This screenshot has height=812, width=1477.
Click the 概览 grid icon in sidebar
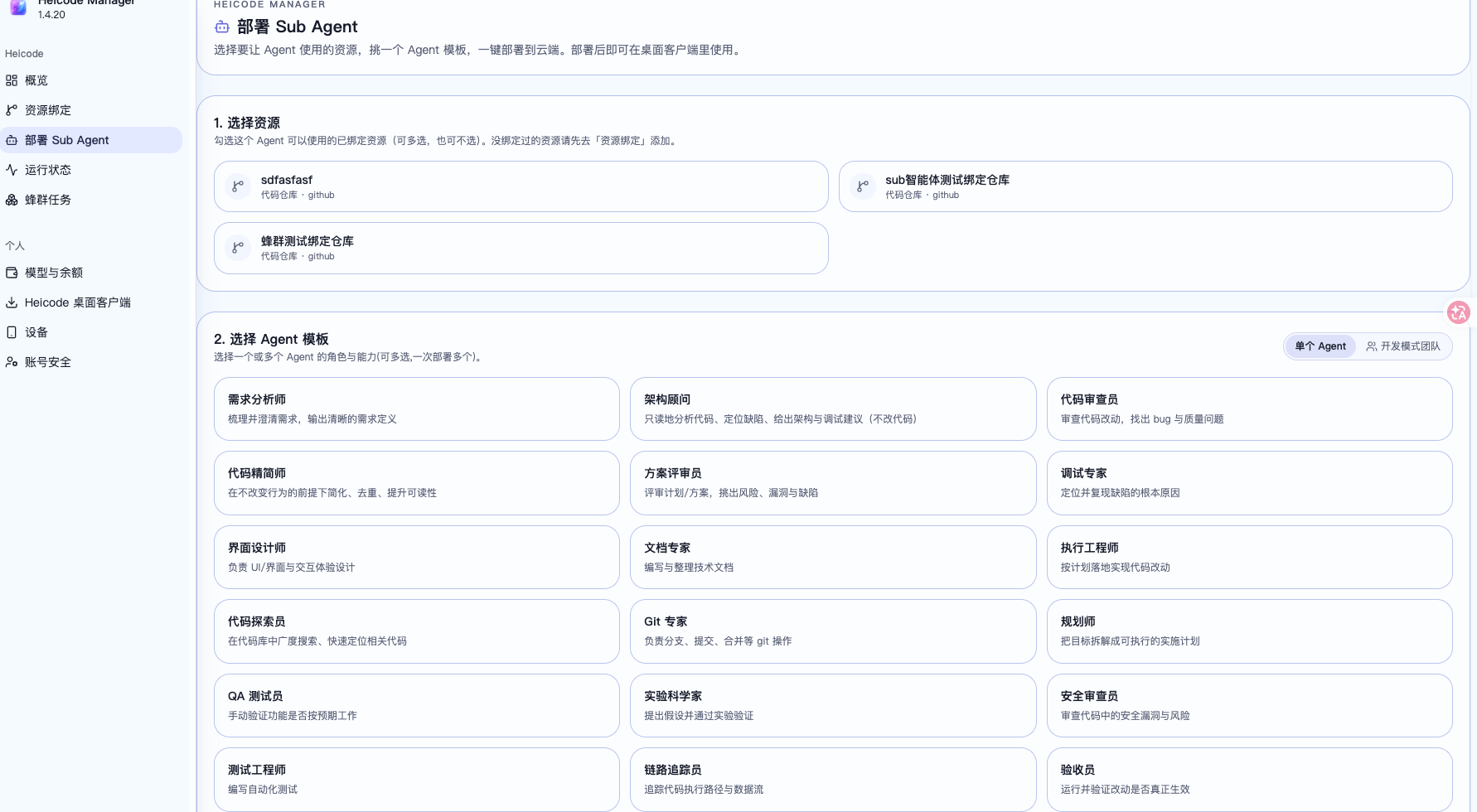click(x=12, y=80)
